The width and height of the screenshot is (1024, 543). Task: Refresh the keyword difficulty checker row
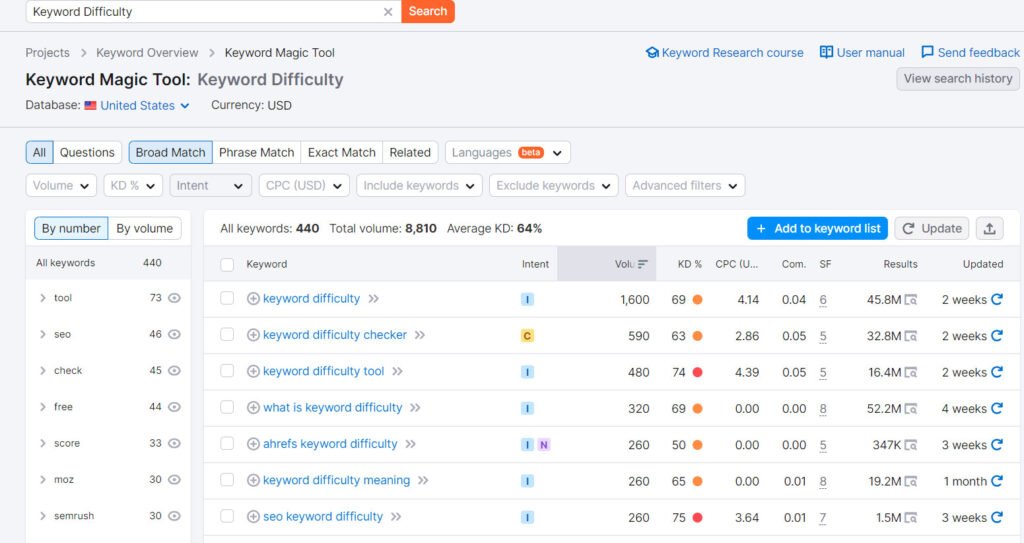coord(997,336)
